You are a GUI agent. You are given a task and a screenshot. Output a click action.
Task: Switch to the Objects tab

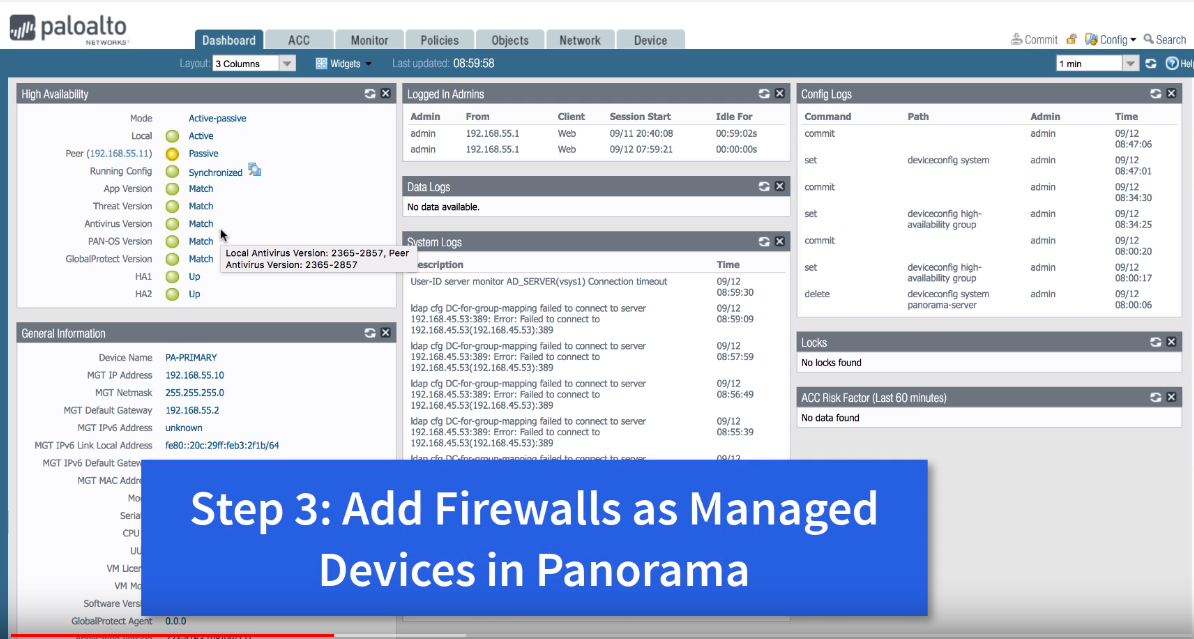click(x=509, y=40)
